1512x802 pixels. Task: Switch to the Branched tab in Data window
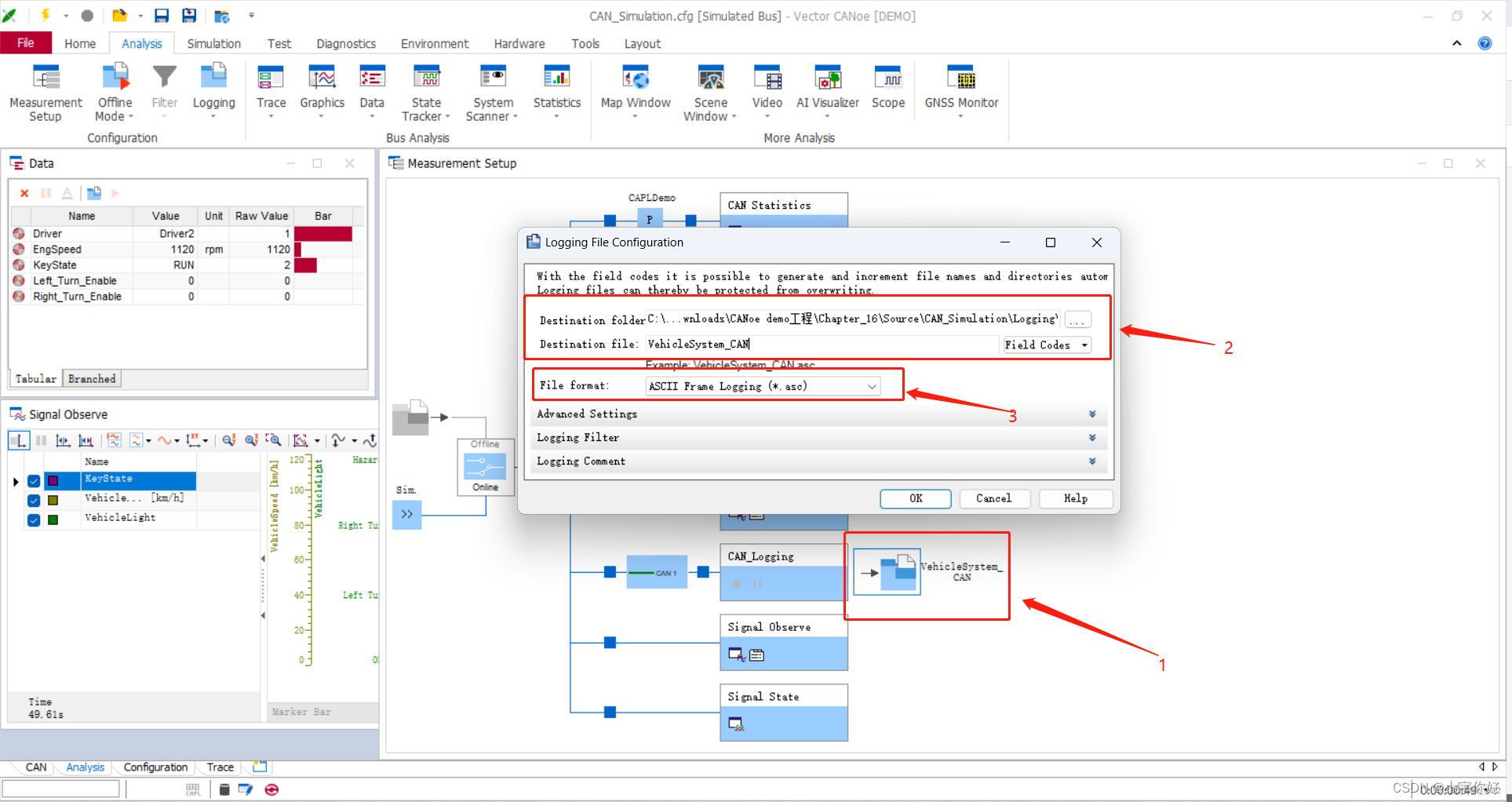pos(92,378)
